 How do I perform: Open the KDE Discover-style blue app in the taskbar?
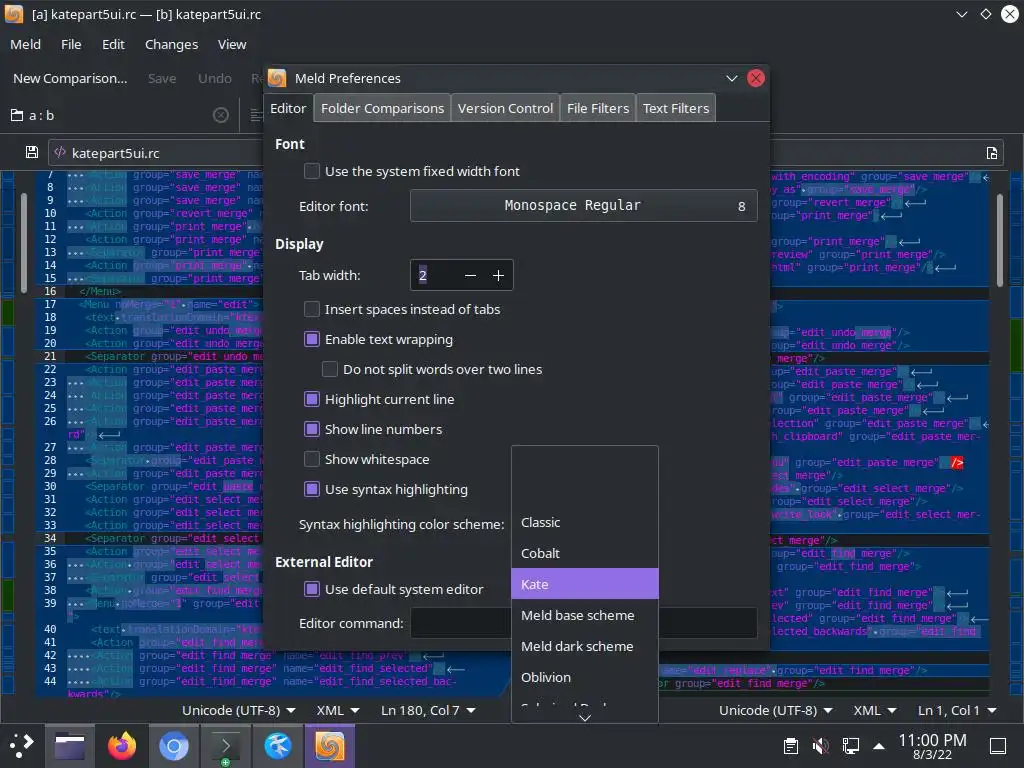click(x=278, y=745)
